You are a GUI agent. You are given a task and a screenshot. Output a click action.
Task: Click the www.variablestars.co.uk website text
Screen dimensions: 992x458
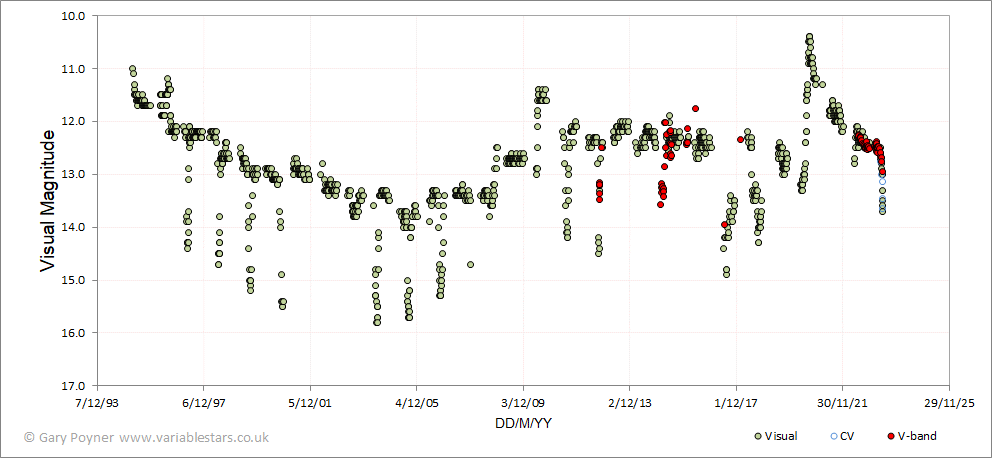[194, 437]
